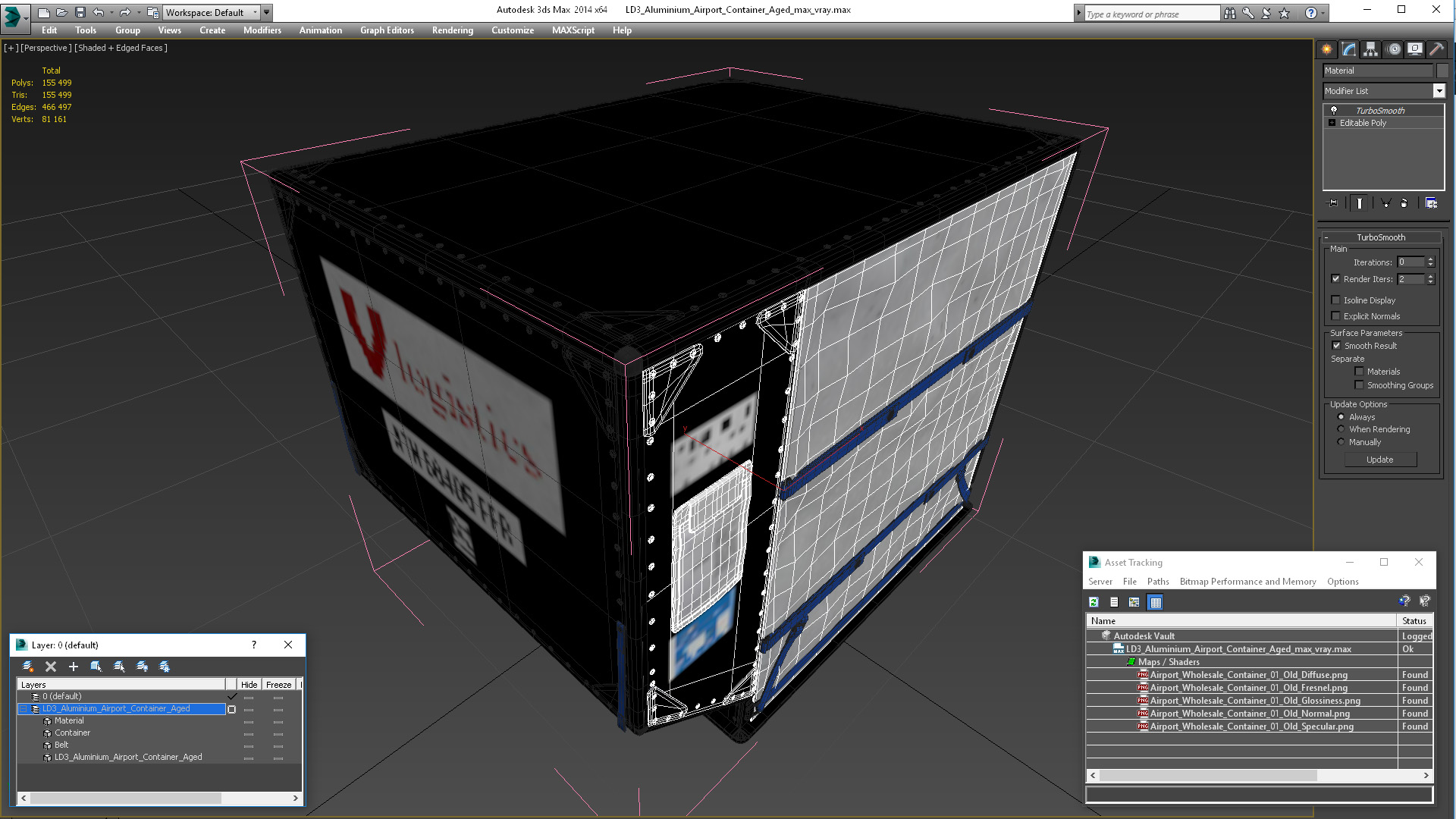This screenshot has height=819, width=1456.
Task: Click Make Unique icon under modifier stack
Action: point(1385,203)
